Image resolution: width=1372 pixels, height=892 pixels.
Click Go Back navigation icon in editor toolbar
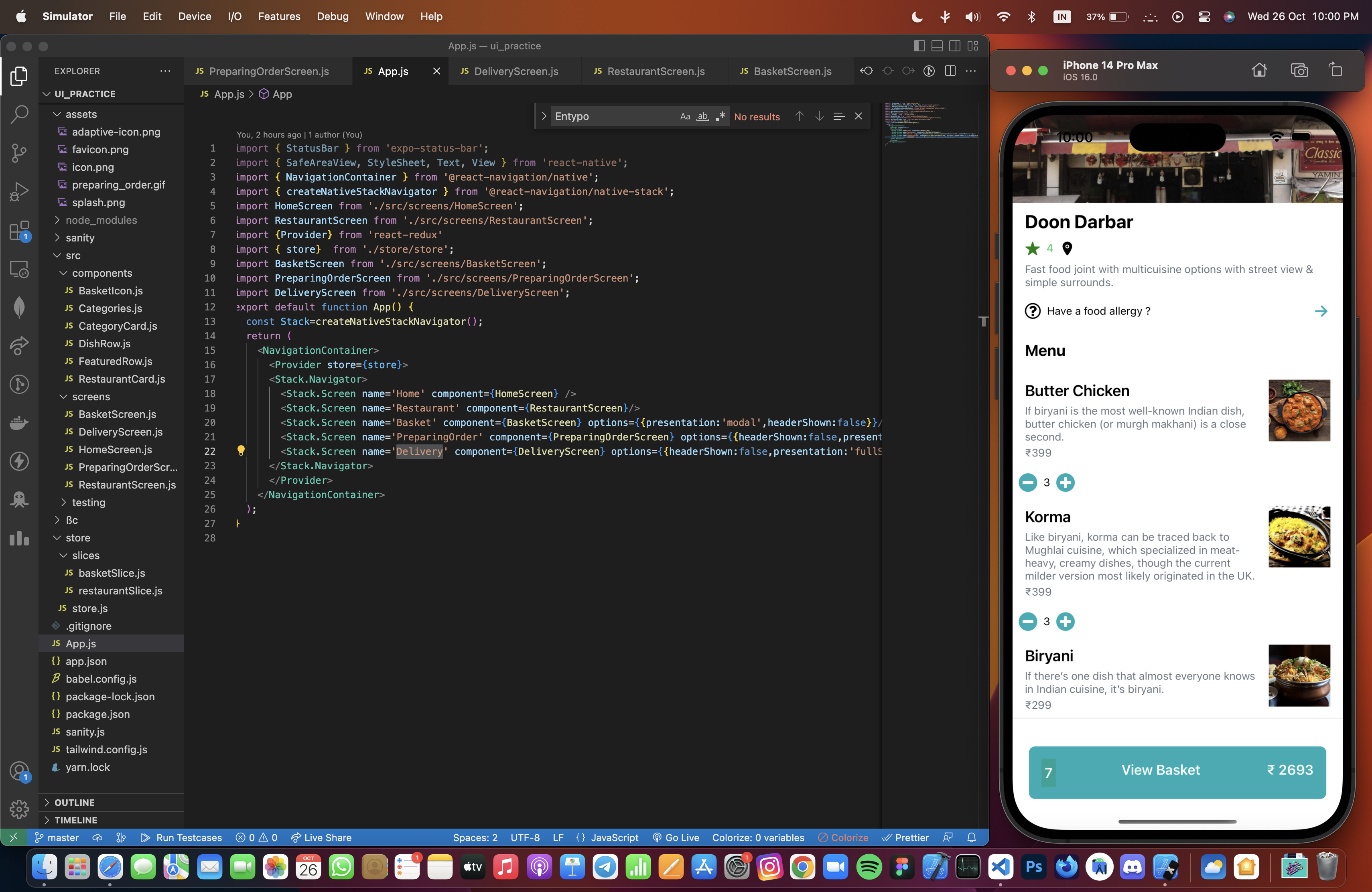[x=866, y=71]
